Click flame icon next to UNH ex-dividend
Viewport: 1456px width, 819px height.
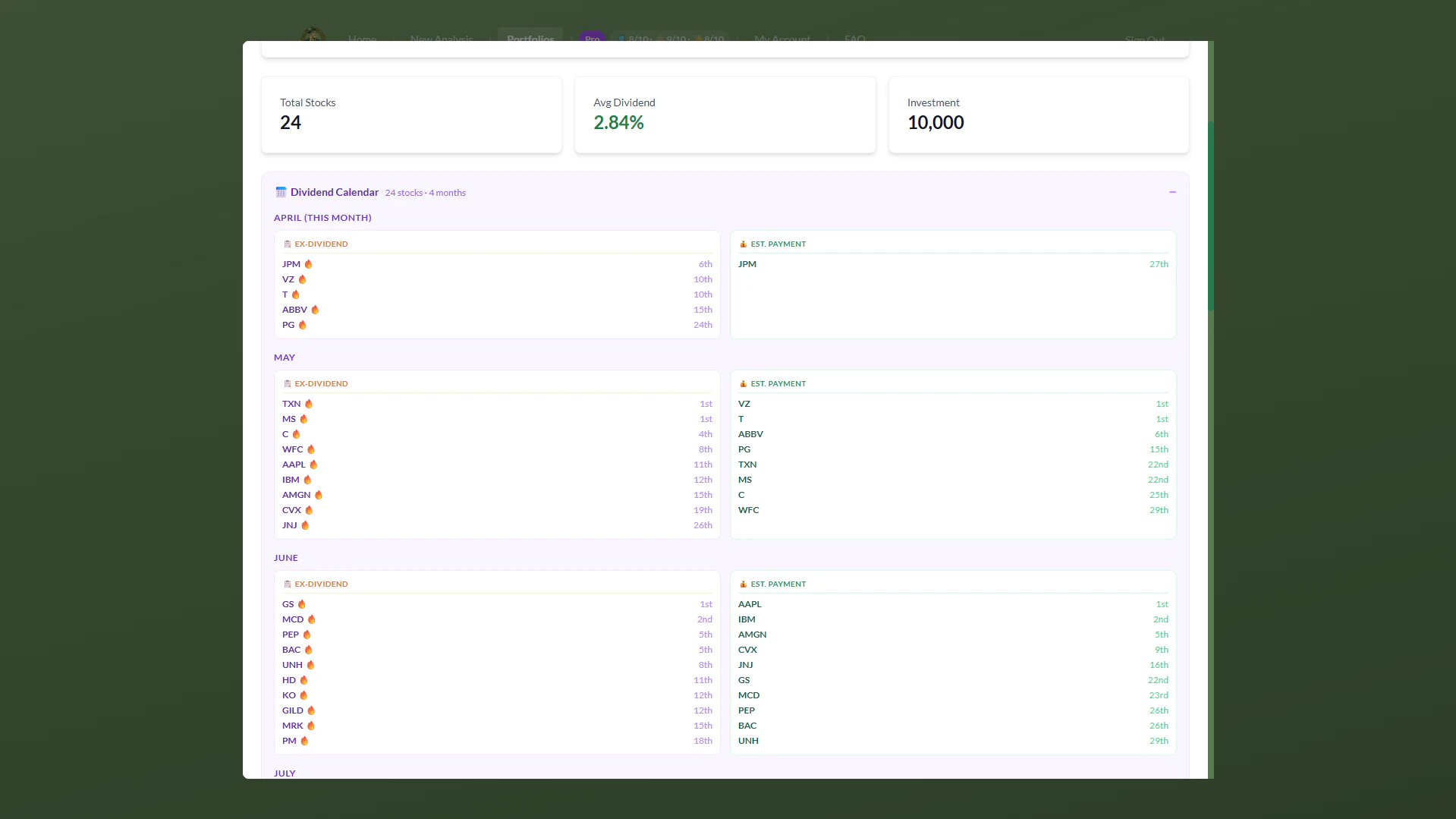310,665
